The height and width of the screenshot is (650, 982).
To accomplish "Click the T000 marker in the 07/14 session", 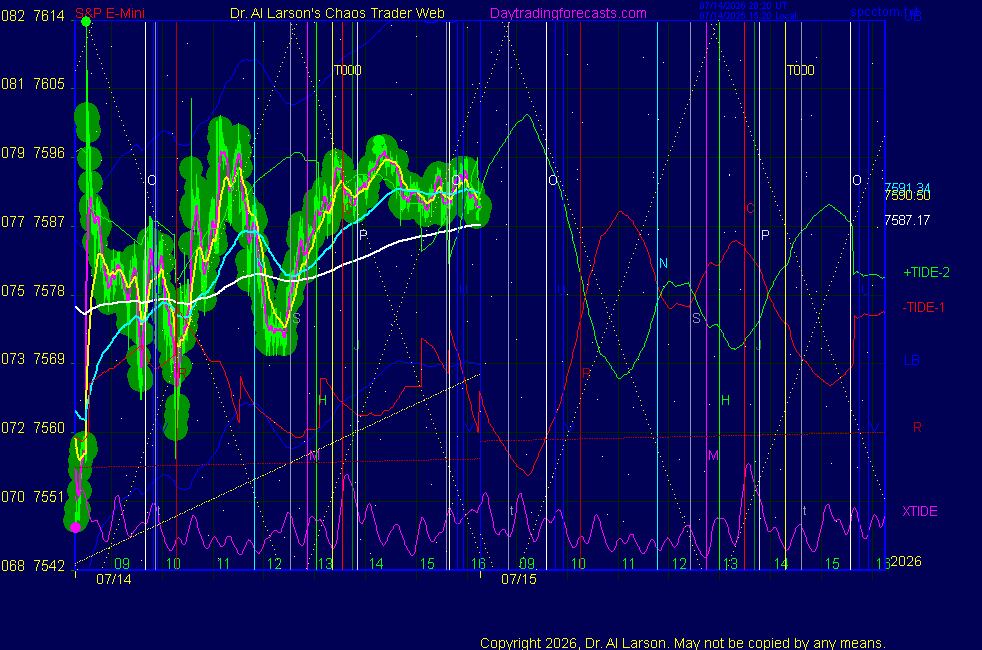I will [348, 70].
